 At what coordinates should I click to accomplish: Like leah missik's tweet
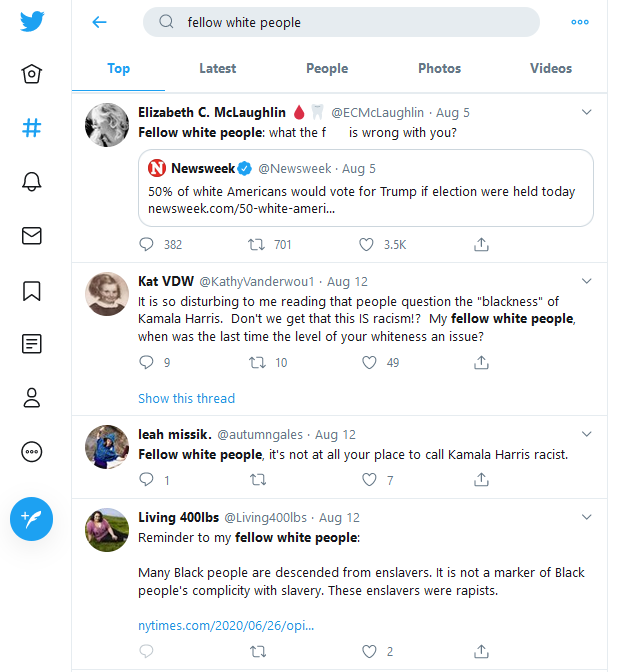tap(366, 480)
